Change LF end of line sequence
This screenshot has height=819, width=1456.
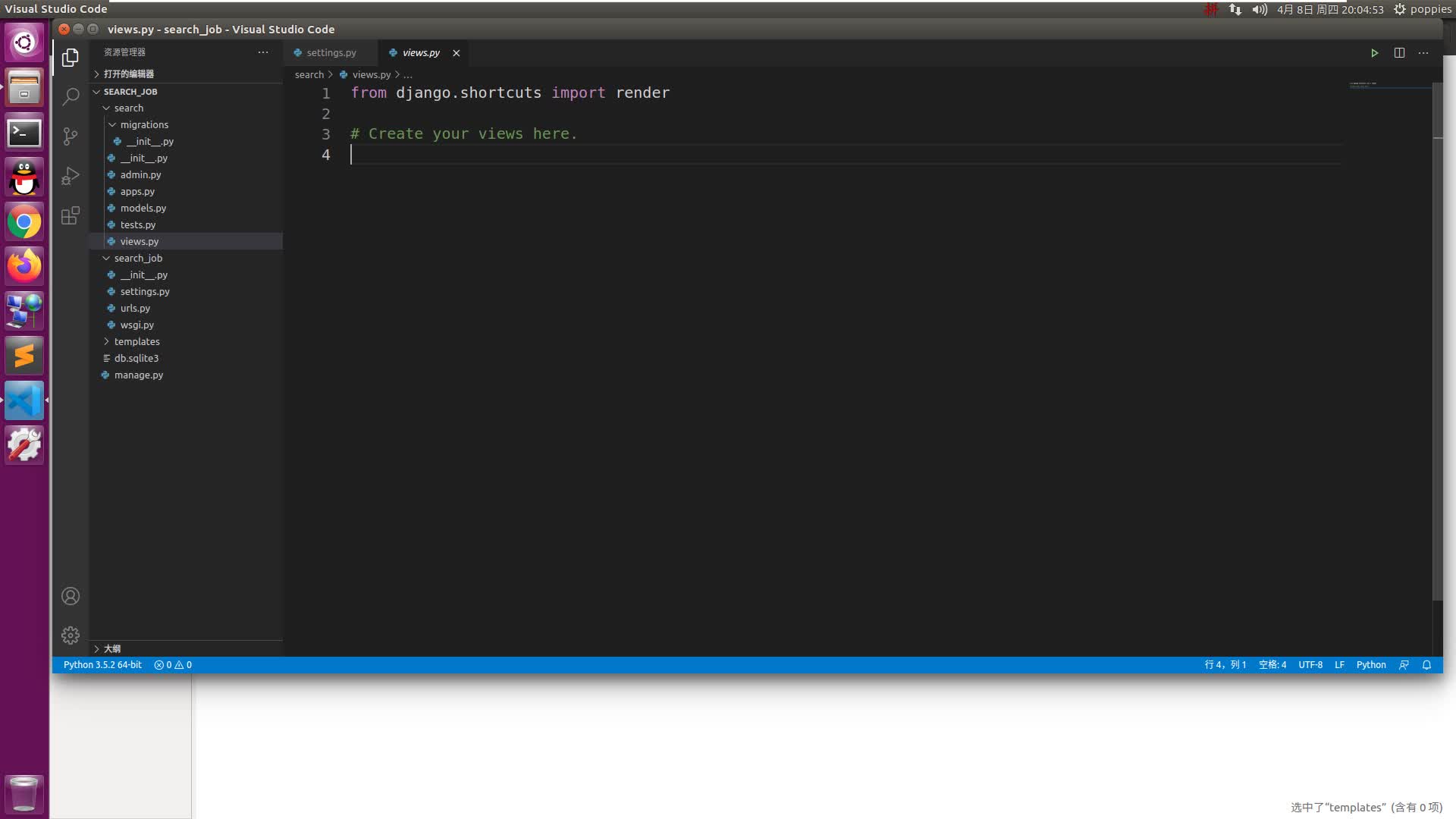(1339, 665)
